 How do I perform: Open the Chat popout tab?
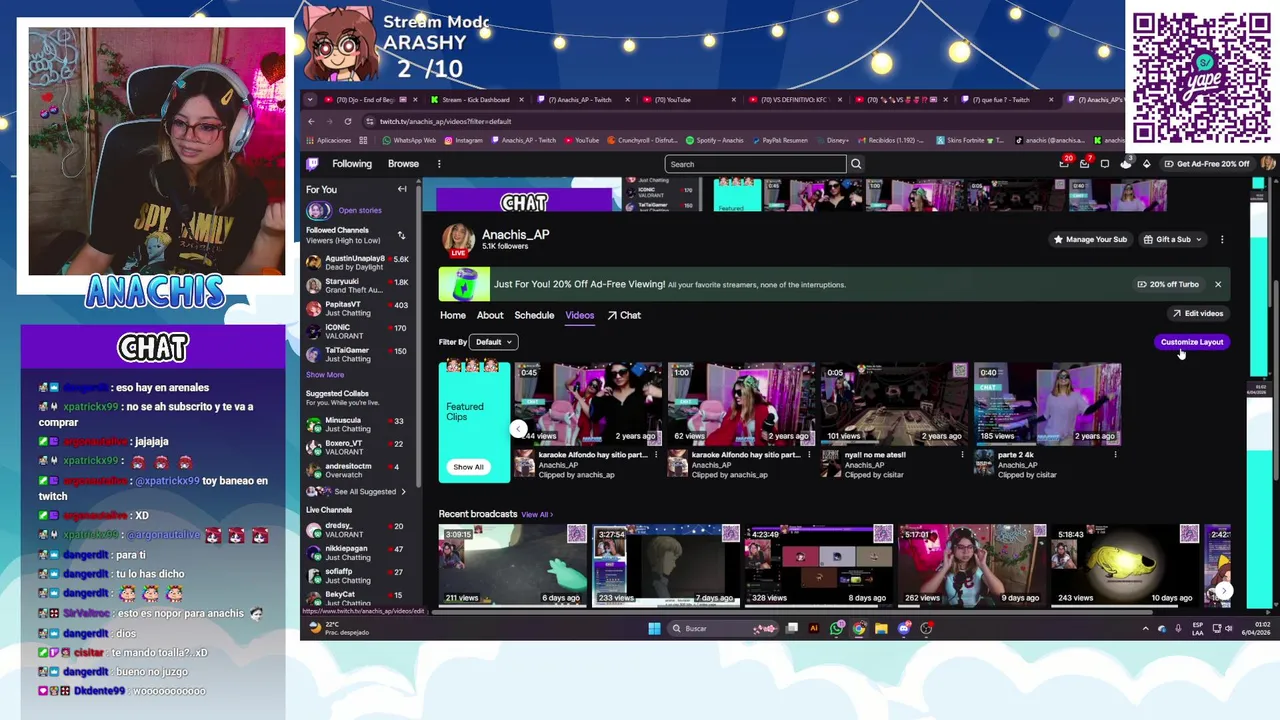click(624, 316)
